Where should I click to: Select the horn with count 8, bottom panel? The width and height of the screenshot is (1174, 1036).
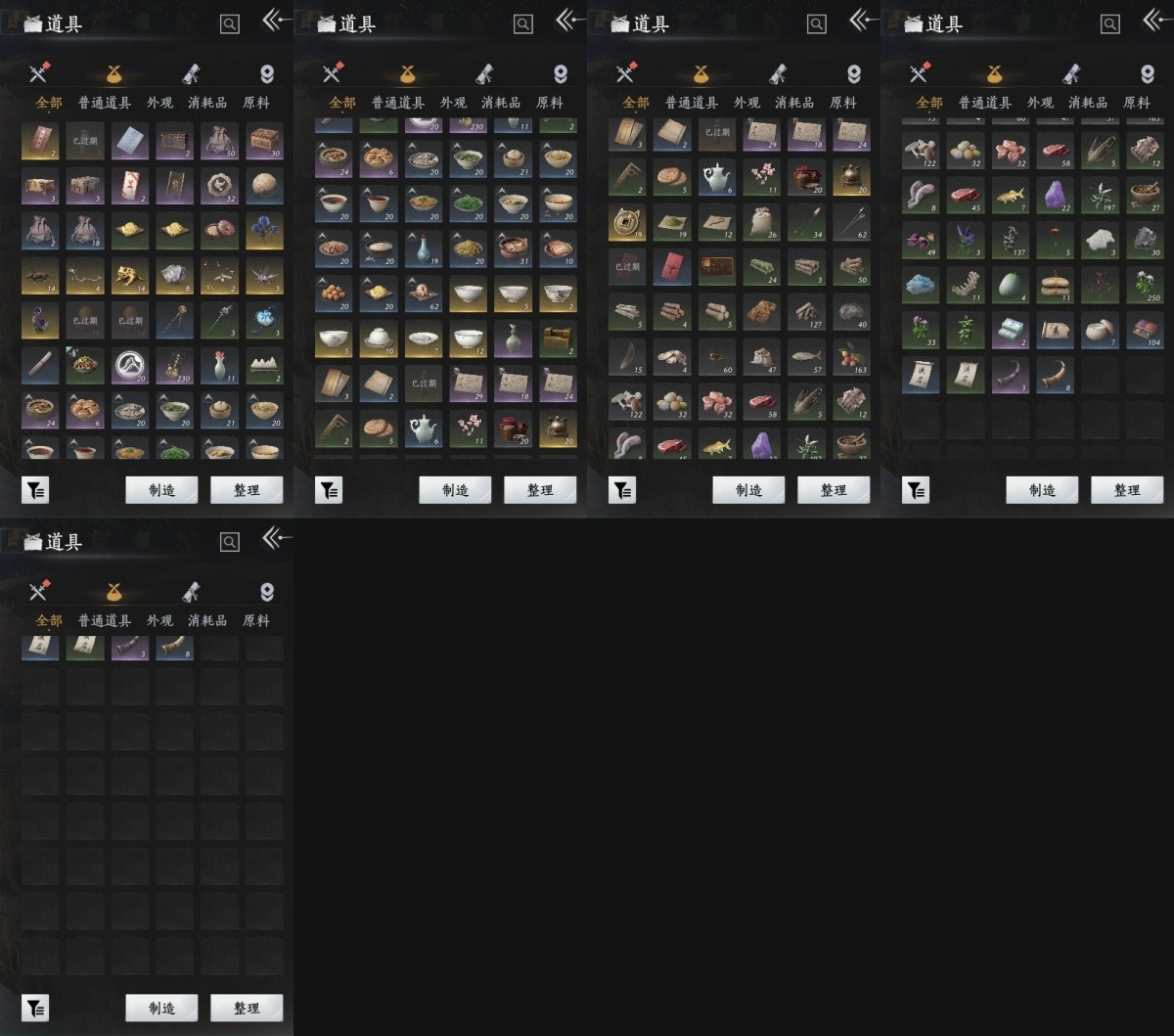pos(175,647)
